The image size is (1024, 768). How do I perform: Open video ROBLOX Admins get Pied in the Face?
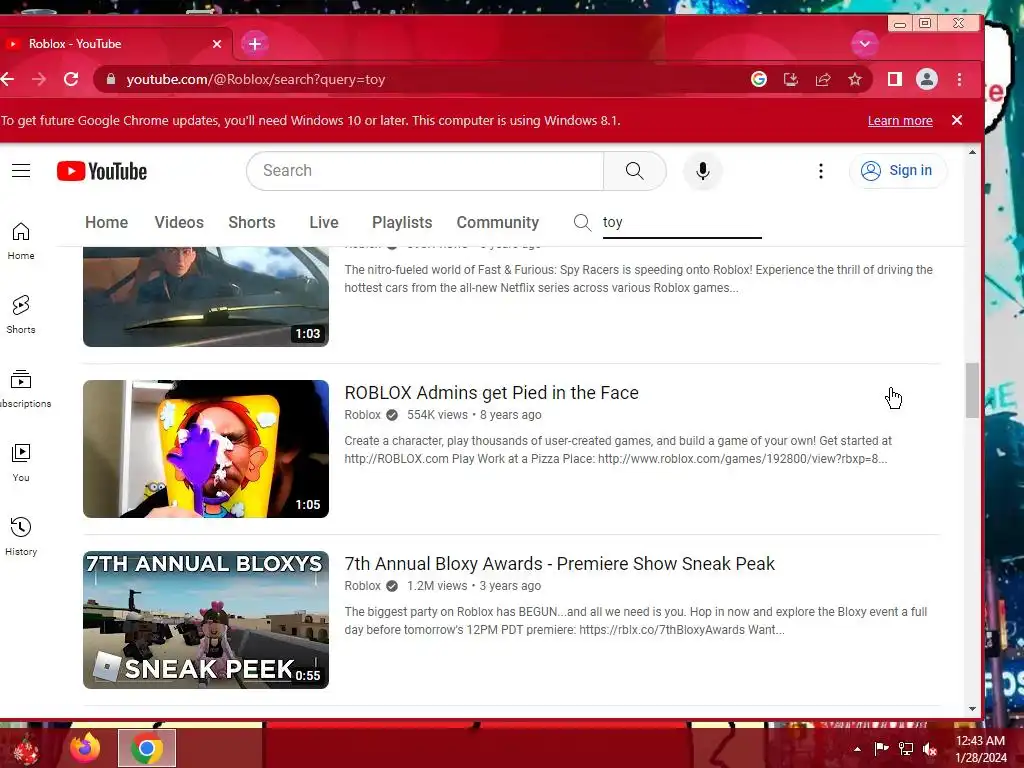491,392
